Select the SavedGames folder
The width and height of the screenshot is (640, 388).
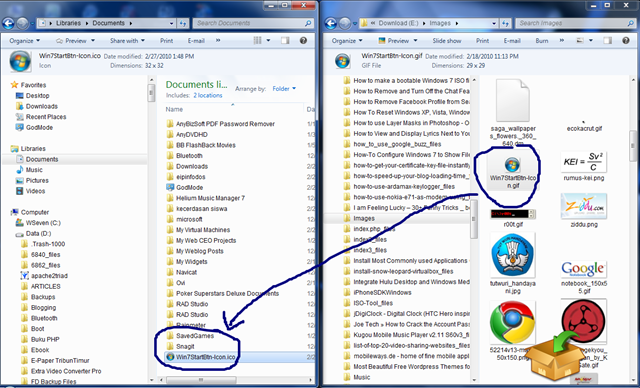click(x=195, y=336)
